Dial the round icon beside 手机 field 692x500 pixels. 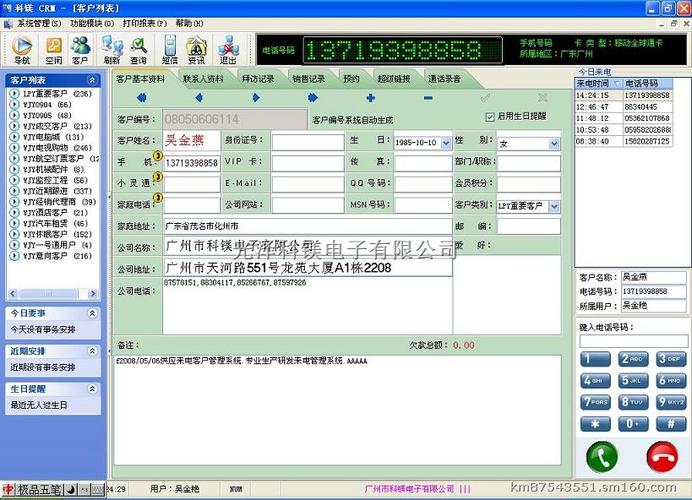click(158, 155)
